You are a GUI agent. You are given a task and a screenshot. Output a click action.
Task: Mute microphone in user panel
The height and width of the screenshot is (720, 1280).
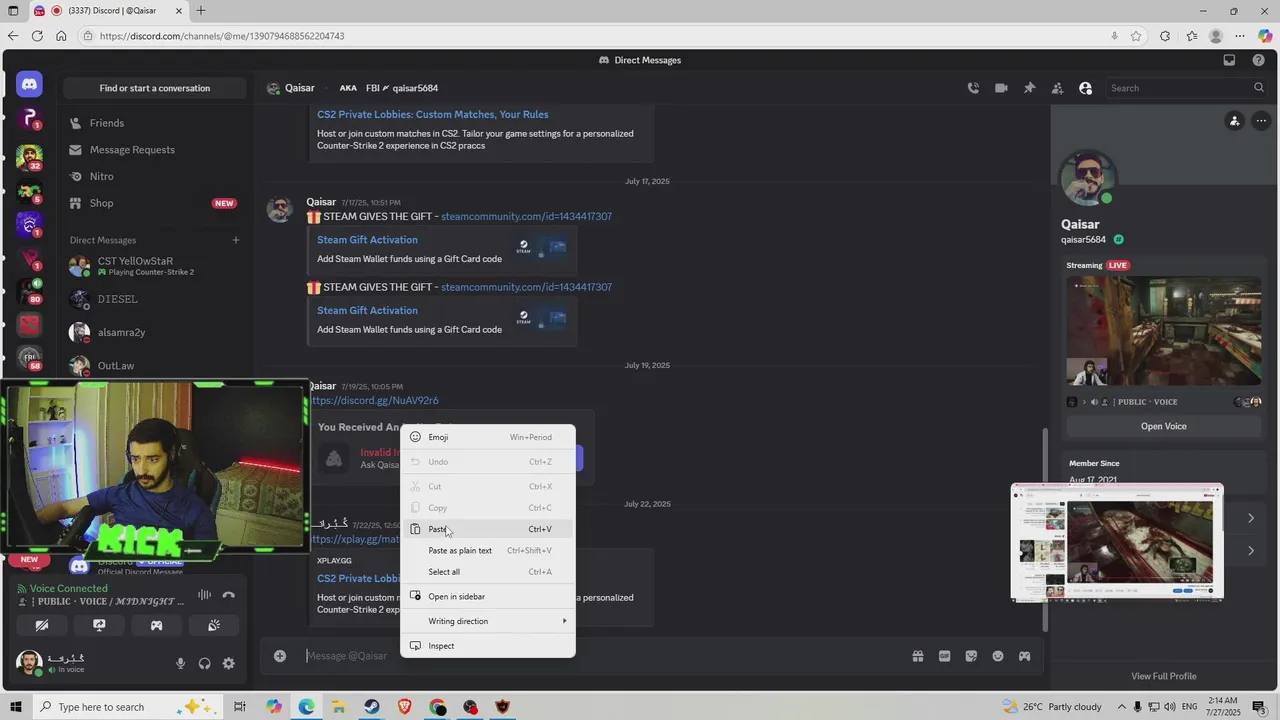181,663
